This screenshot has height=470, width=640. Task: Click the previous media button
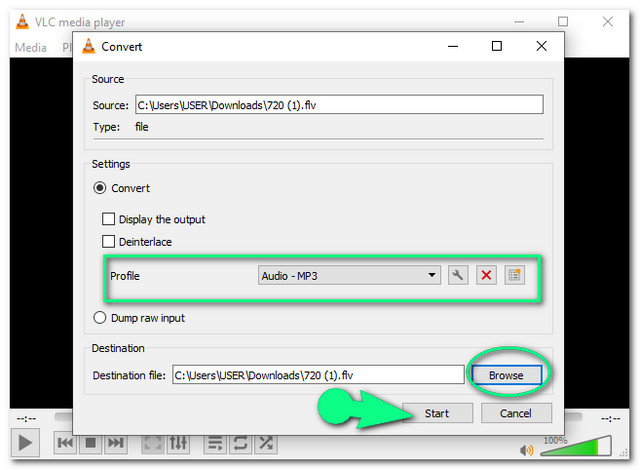(x=66, y=443)
